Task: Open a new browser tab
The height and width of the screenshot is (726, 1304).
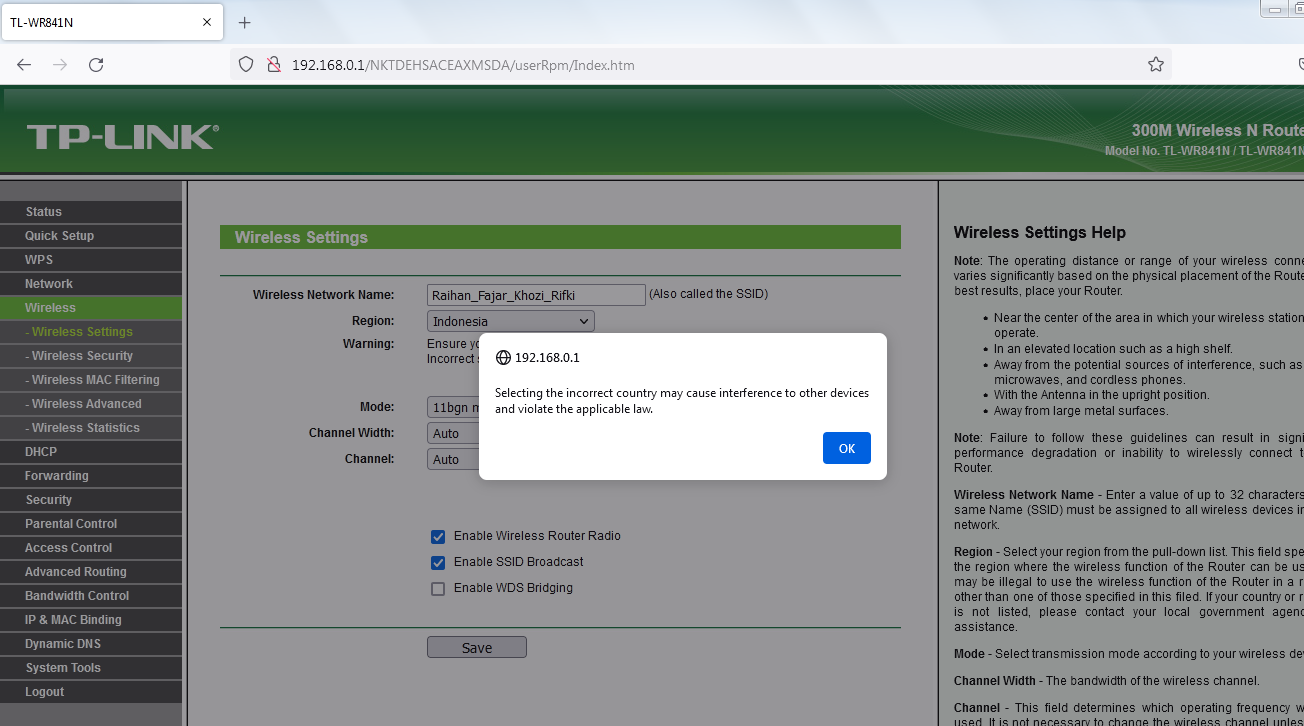Action: click(x=245, y=22)
